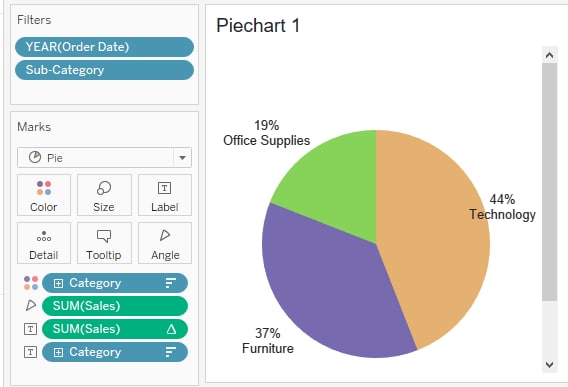Expand the Category color pill hierarchy
This screenshot has width=568, height=387.
tap(58, 283)
